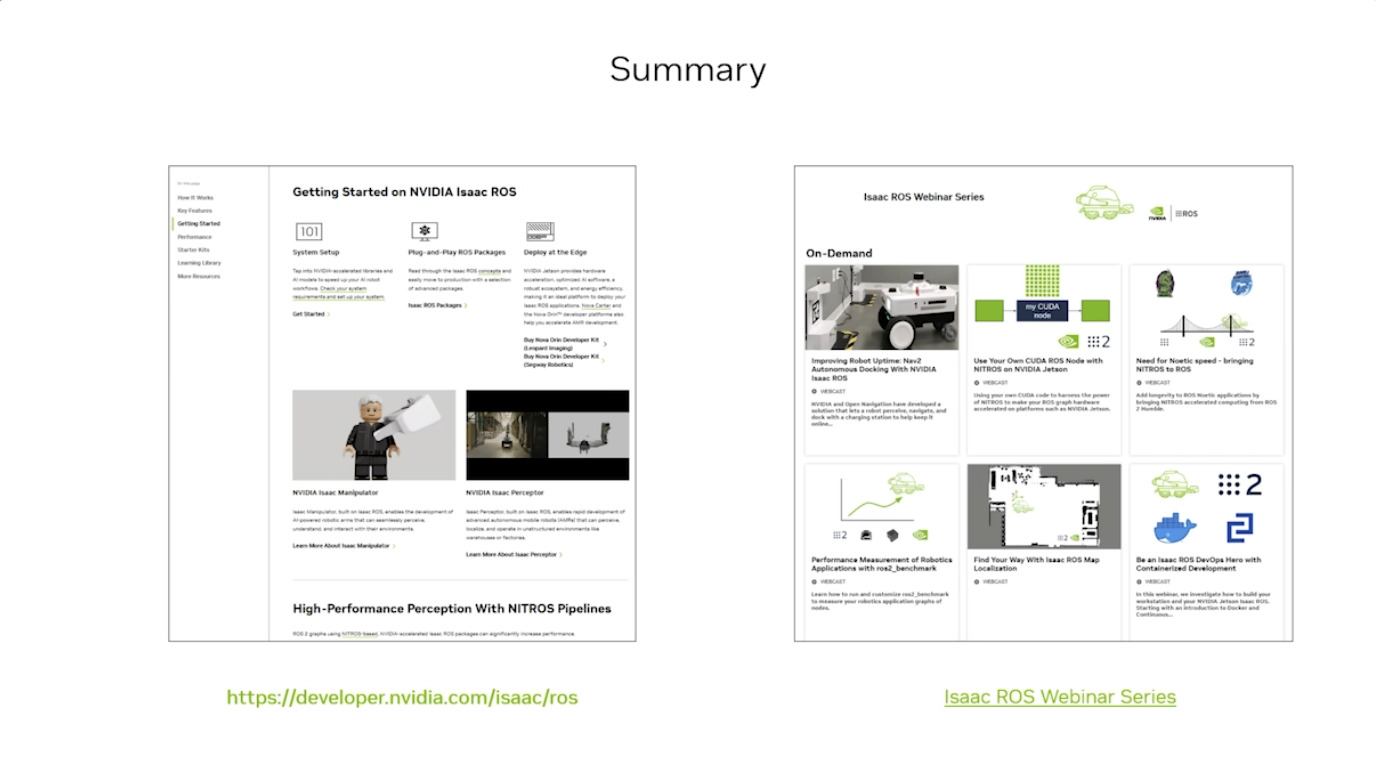Open the developer.nvidia.com/isaac/ros URL
The image size is (1376, 774).
[402, 697]
